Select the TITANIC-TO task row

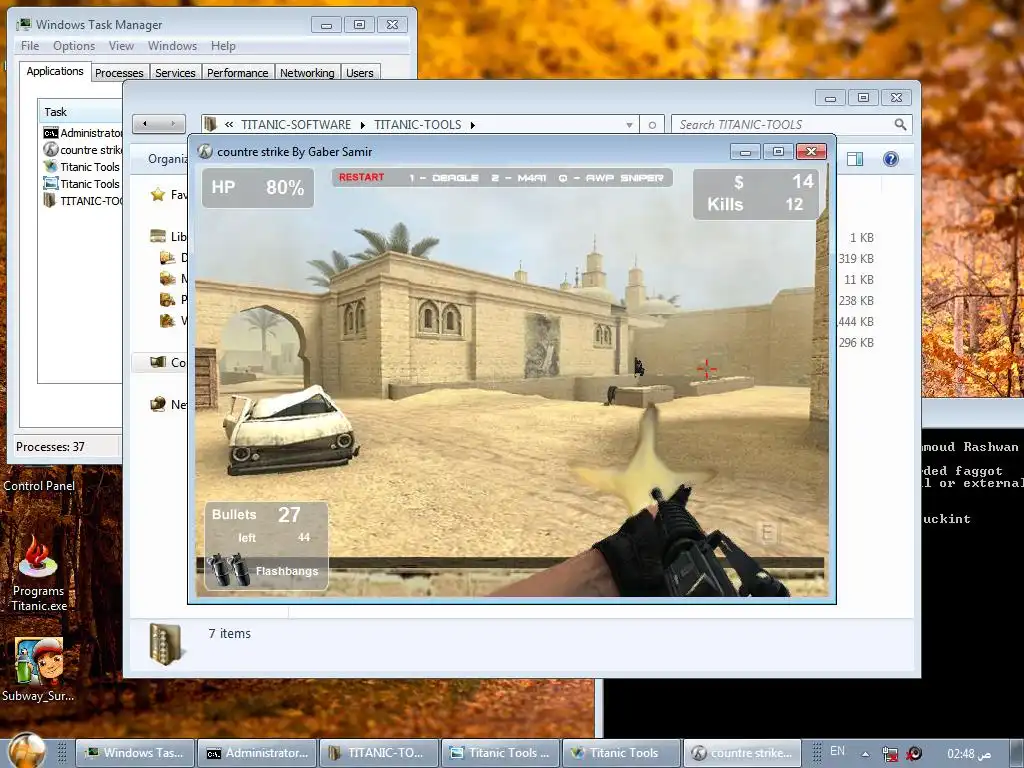click(82, 200)
